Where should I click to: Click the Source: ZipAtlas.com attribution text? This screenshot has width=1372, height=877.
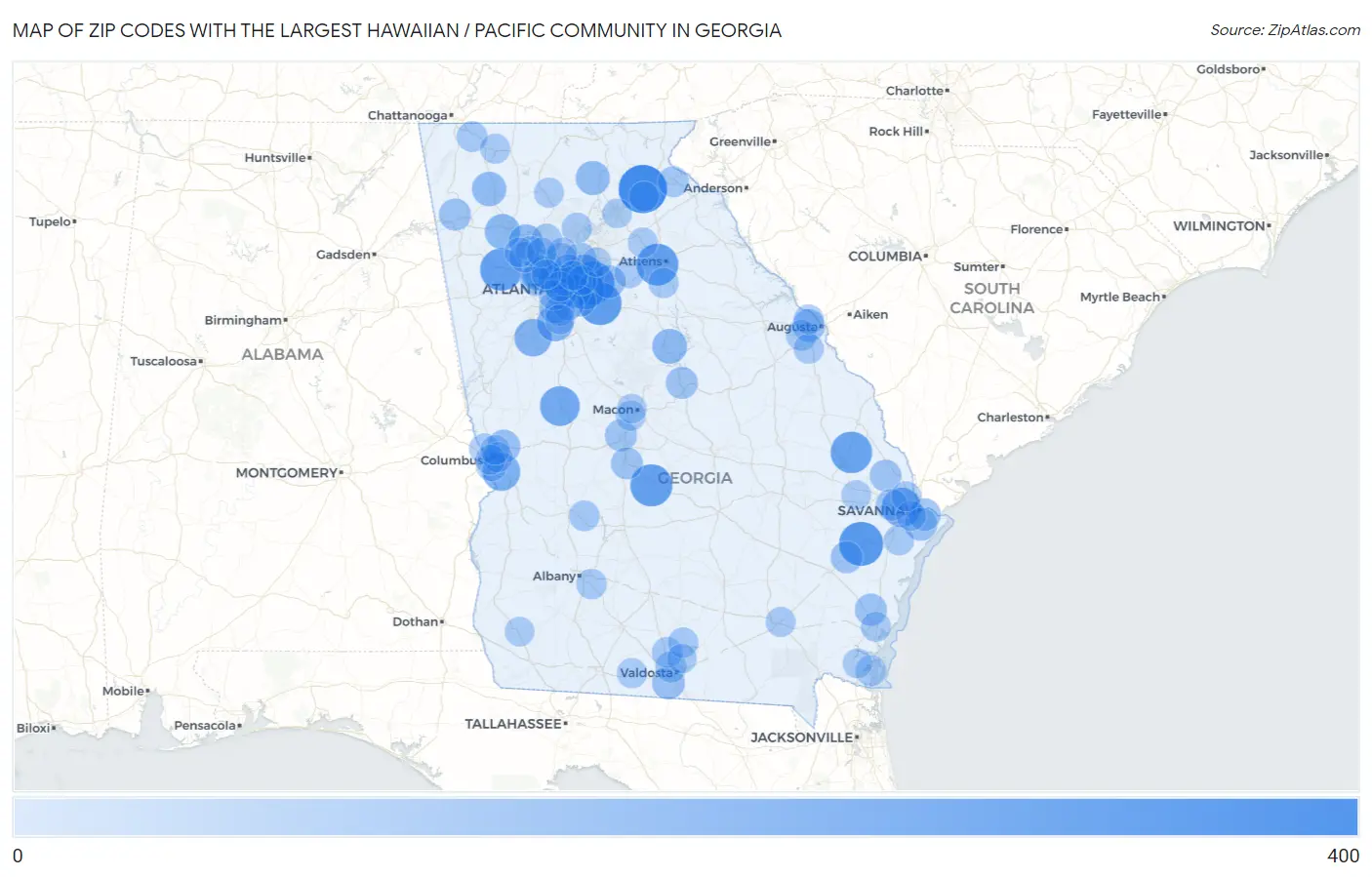1285,30
